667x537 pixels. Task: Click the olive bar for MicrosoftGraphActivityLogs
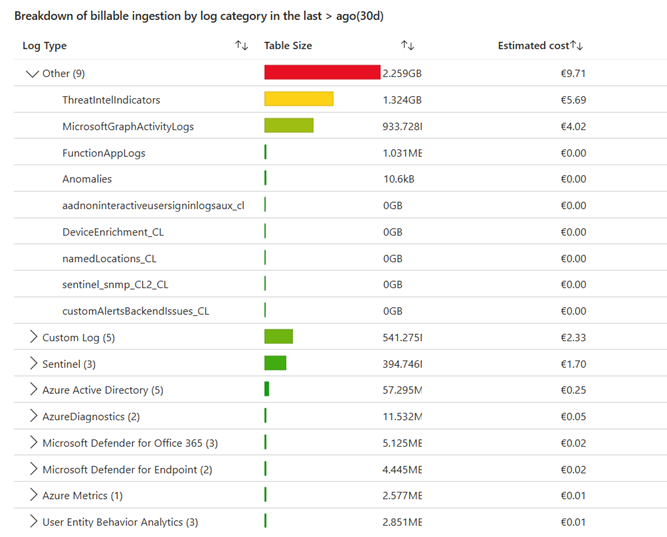click(289, 125)
